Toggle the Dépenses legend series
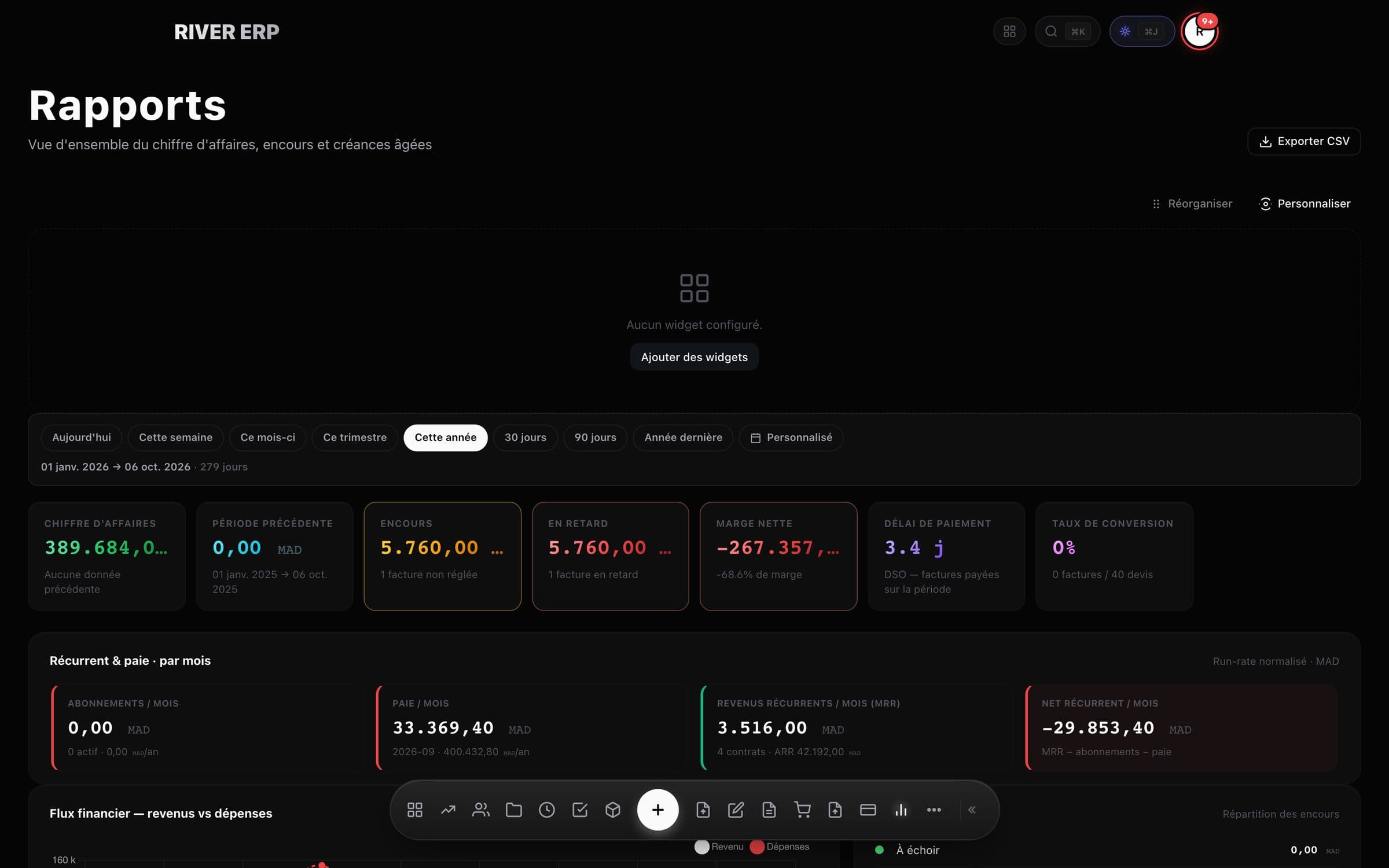1389x868 pixels. [780, 847]
